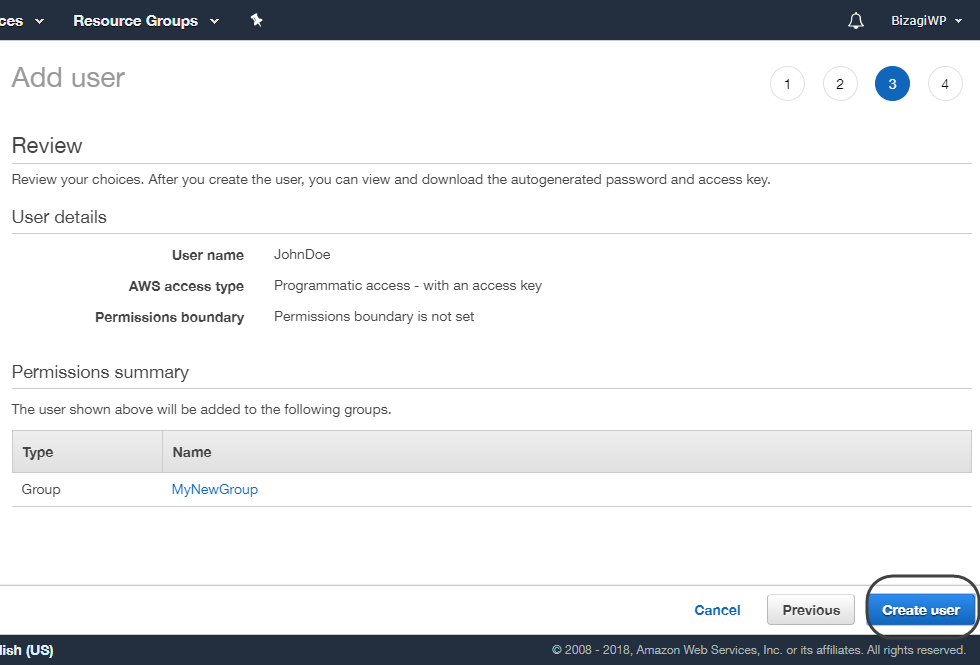The width and height of the screenshot is (980, 665).
Task: Click the step 4 circle indicator
Action: click(x=945, y=84)
